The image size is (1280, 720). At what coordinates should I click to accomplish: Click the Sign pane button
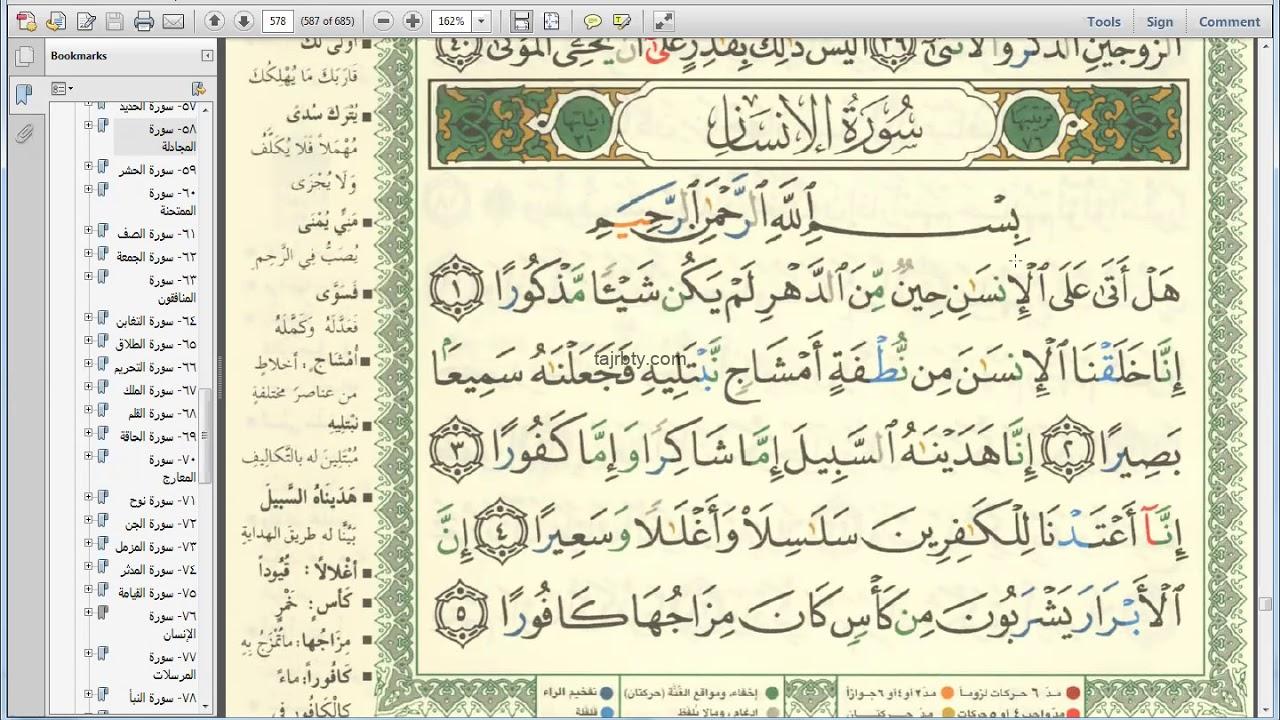(x=1159, y=21)
